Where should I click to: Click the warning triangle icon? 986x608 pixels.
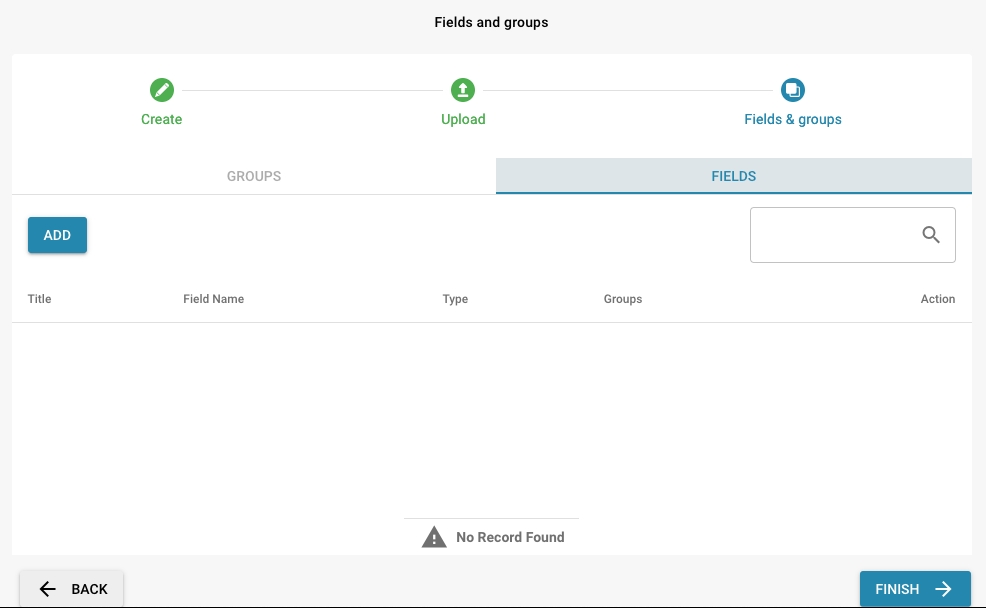434,537
